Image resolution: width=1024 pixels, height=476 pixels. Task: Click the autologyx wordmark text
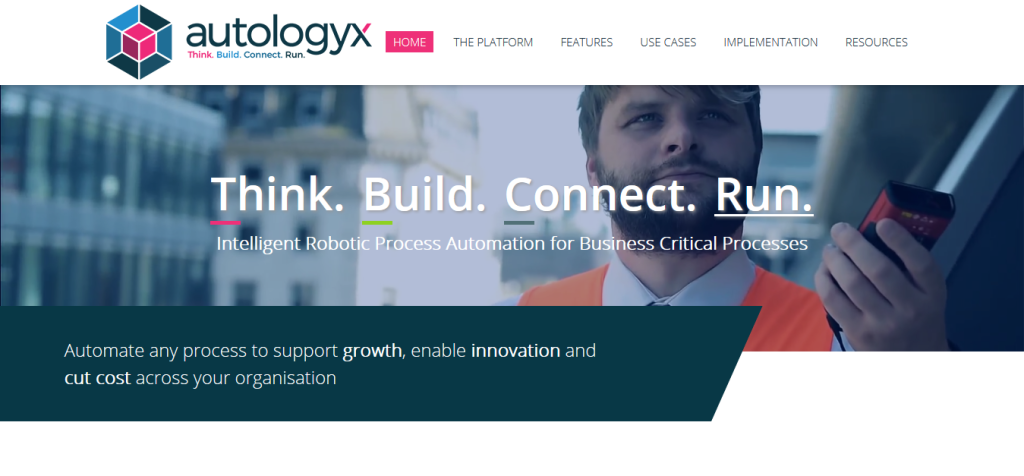coord(279,34)
